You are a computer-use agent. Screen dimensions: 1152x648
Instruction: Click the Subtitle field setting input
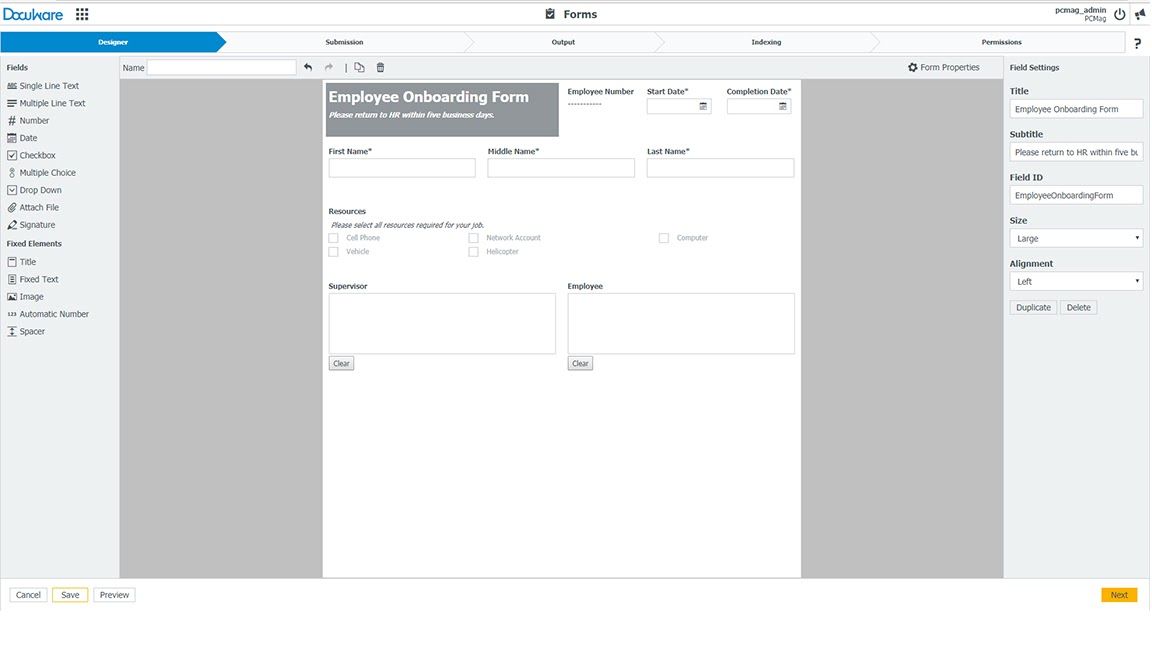coord(1076,152)
